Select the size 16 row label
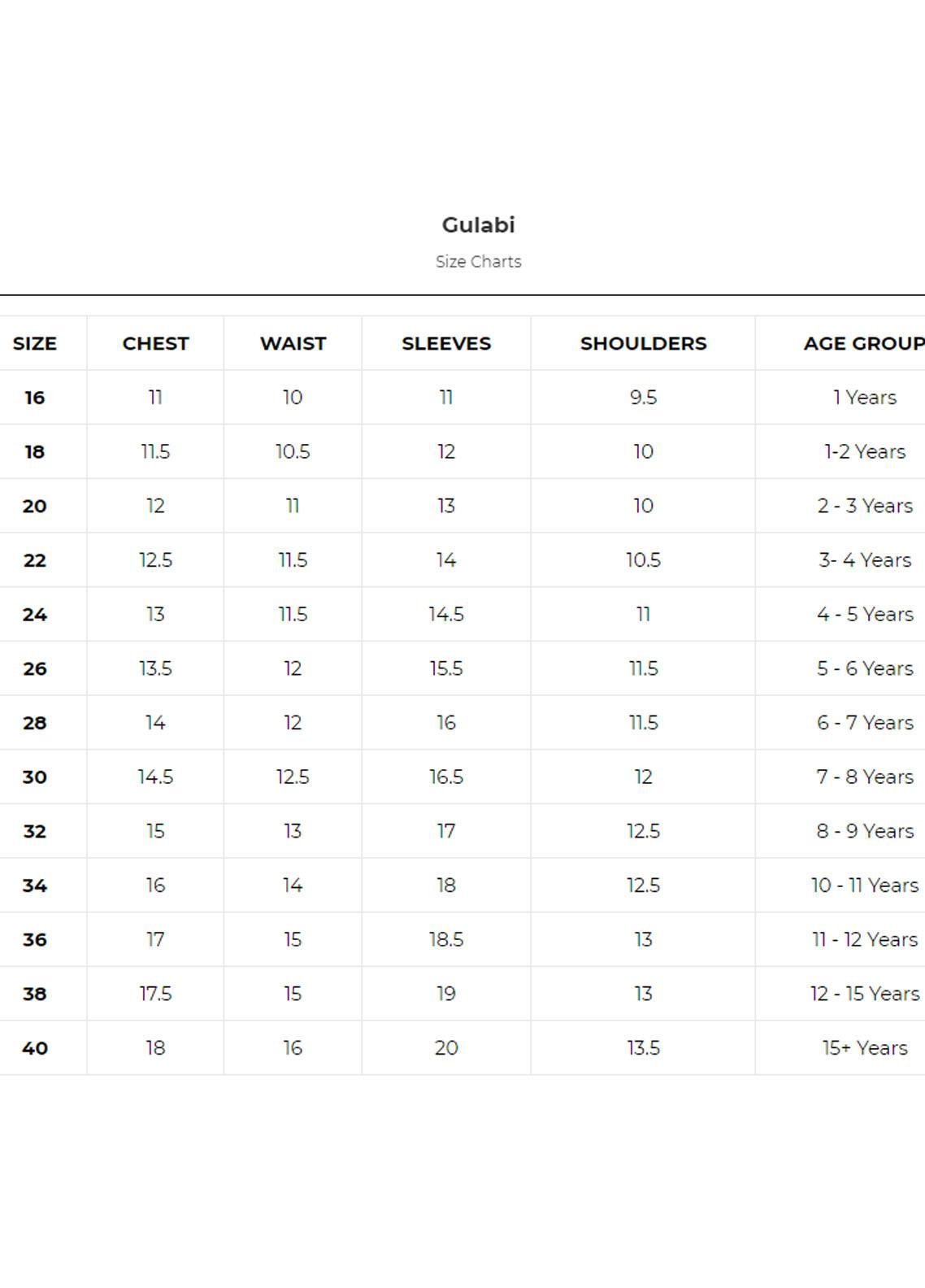 (35, 398)
